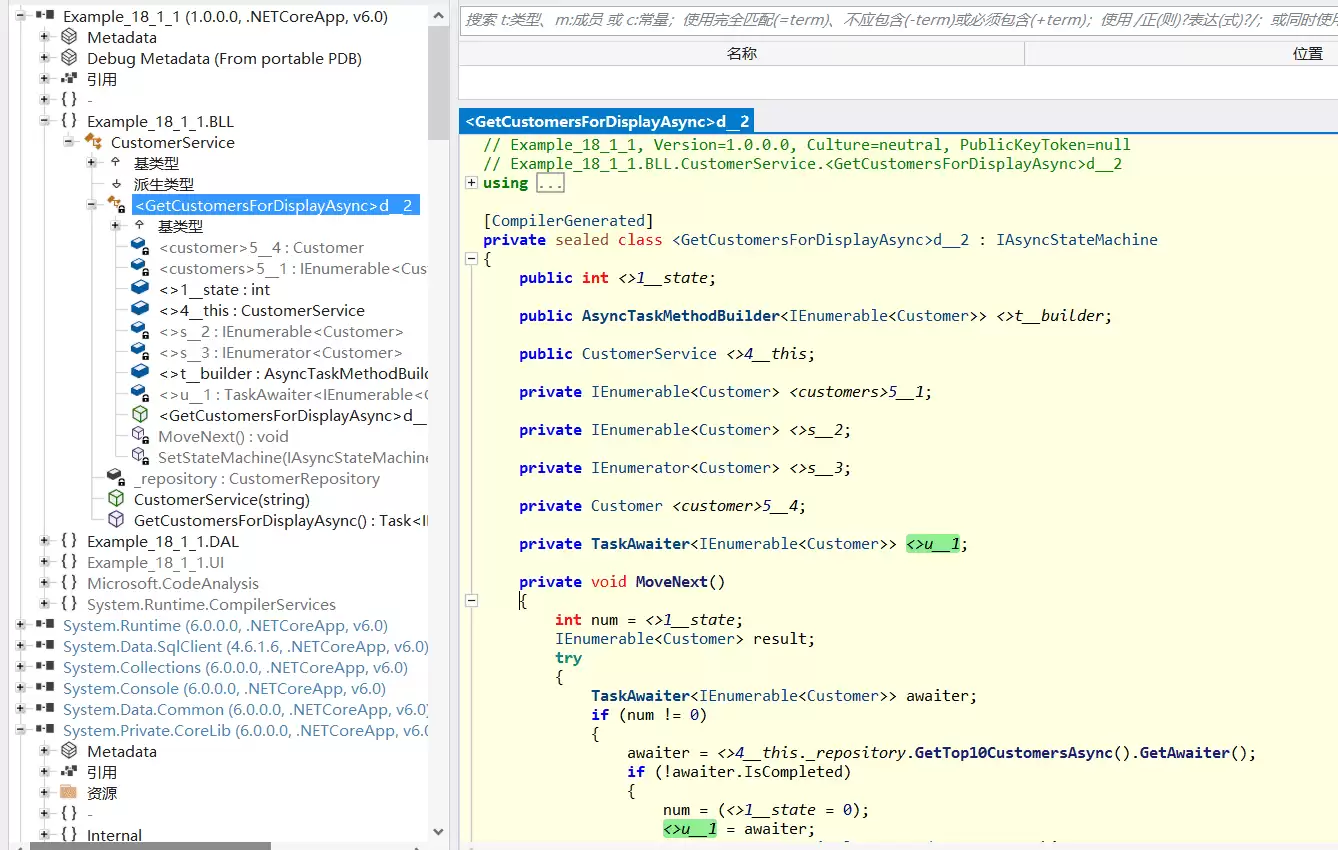Viewport: 1338px width, 850px height.
Task: Select the 引用 node under Example_18_1_1
Action: tap(101, 79)
